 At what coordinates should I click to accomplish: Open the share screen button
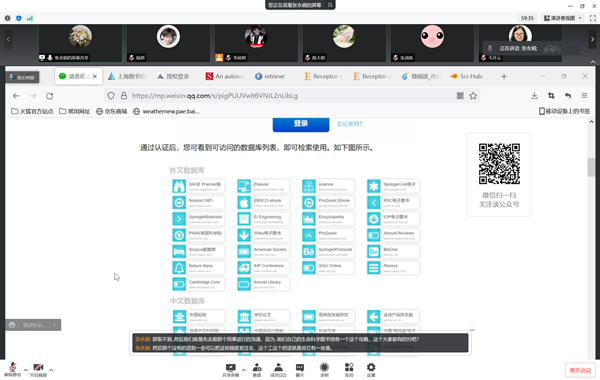(x=230, y=370)
